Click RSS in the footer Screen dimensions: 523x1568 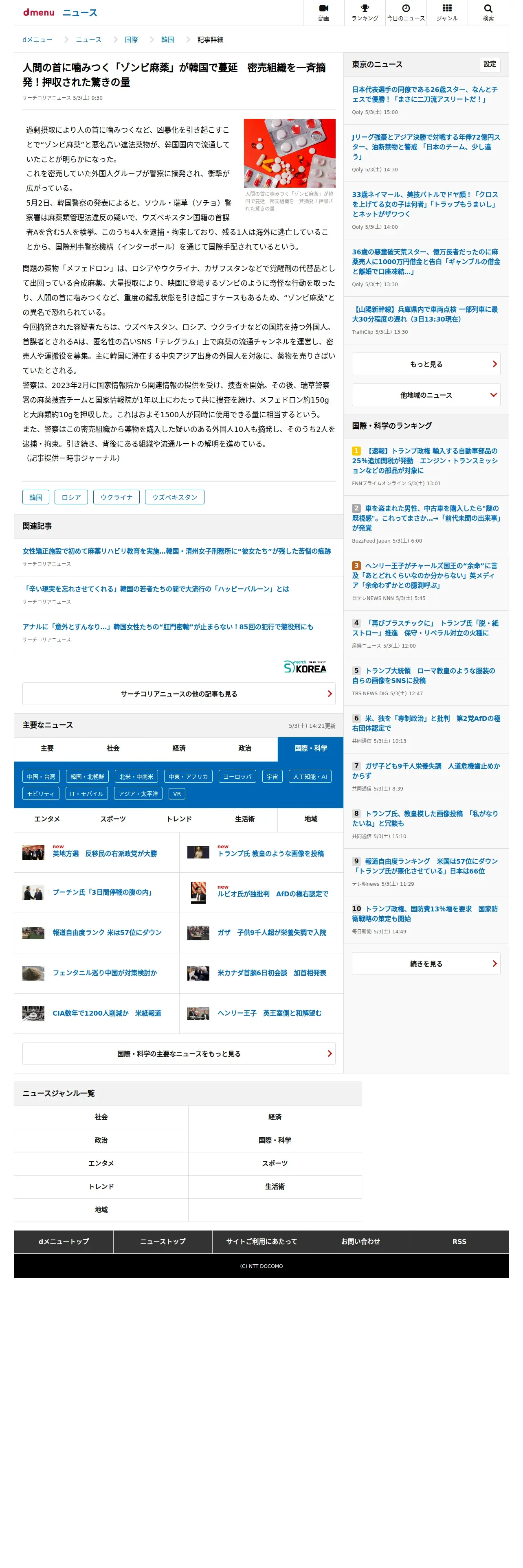pos(459,1241)
